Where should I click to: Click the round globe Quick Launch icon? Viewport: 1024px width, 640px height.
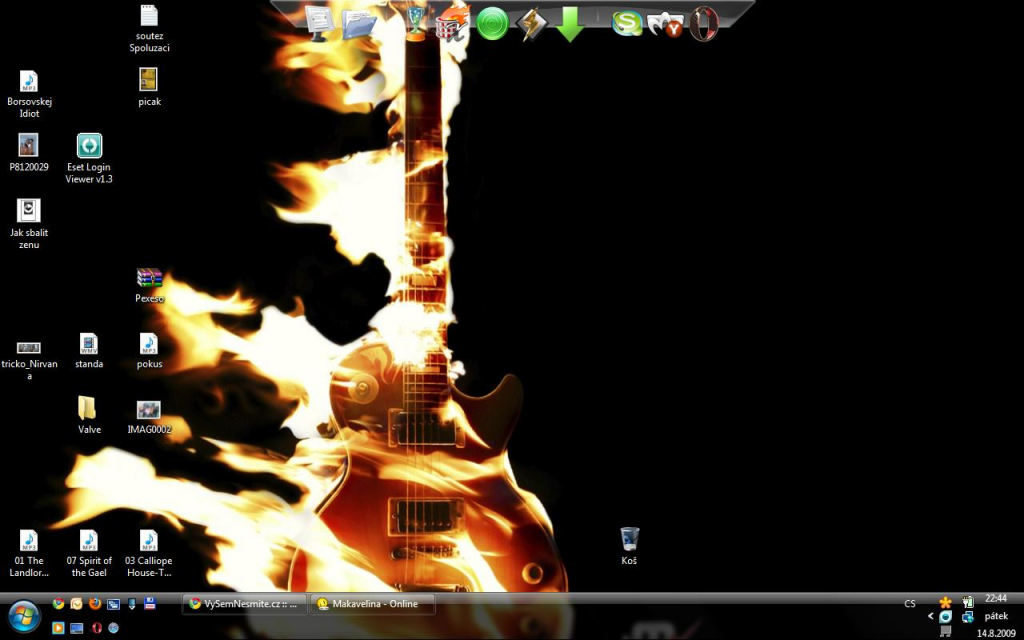114,628
